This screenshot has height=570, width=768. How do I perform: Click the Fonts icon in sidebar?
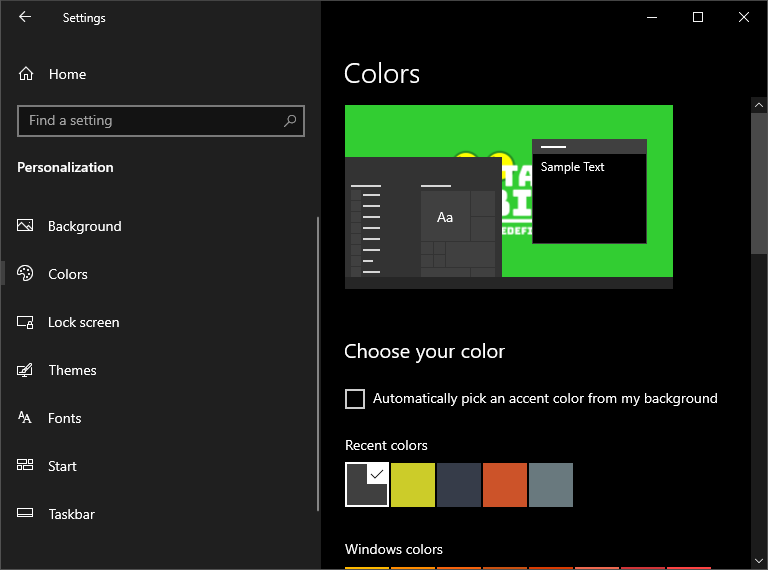26,418
